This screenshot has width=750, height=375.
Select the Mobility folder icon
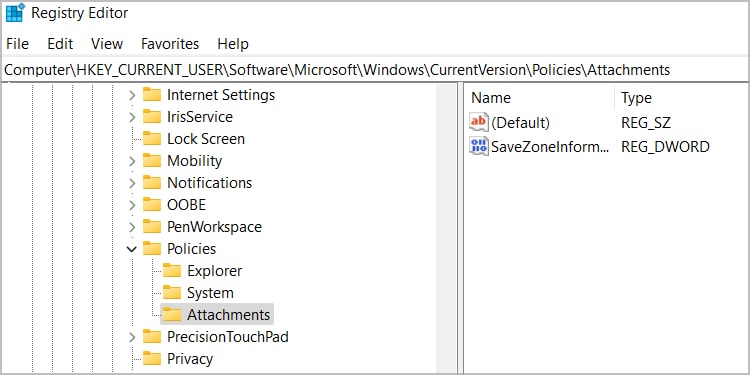pyautogui.click(x=152, y=161)
